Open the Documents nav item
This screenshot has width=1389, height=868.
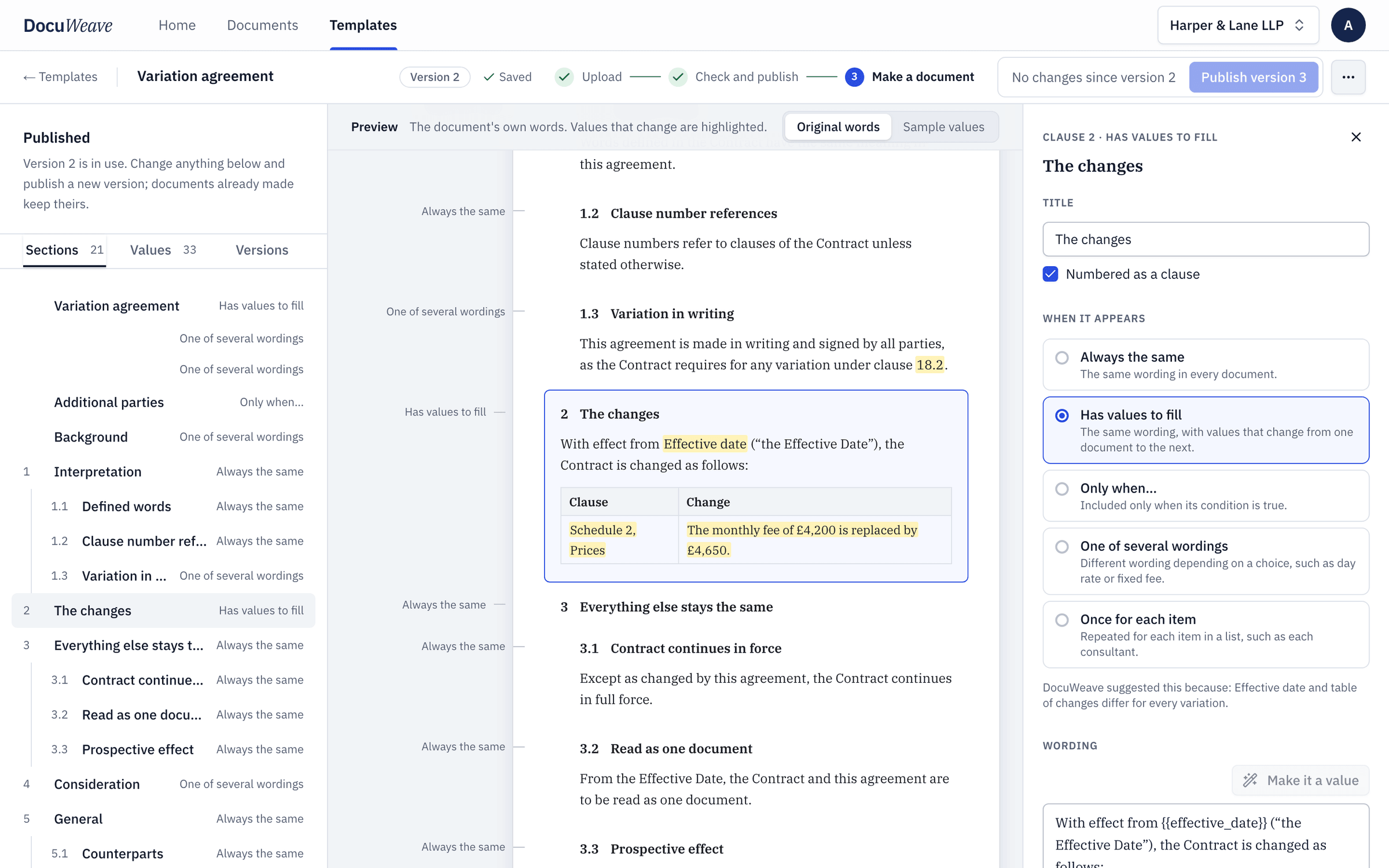pos(262,25)
